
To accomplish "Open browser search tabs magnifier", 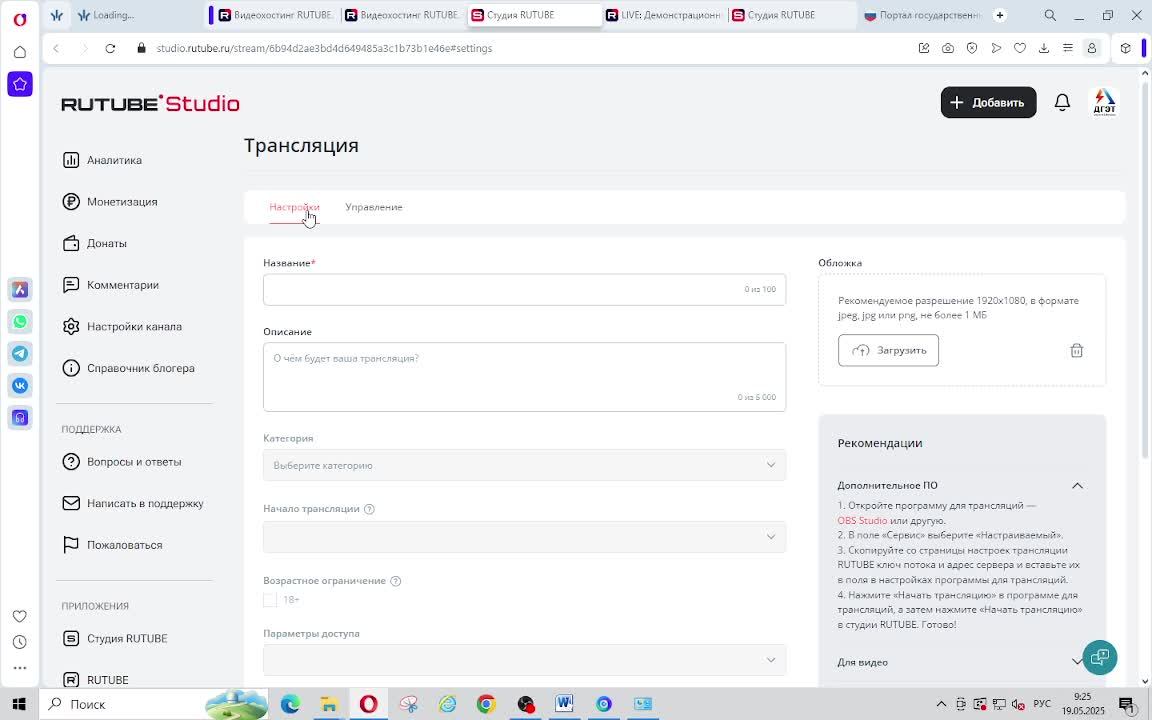I will [x=1050, y=15].
